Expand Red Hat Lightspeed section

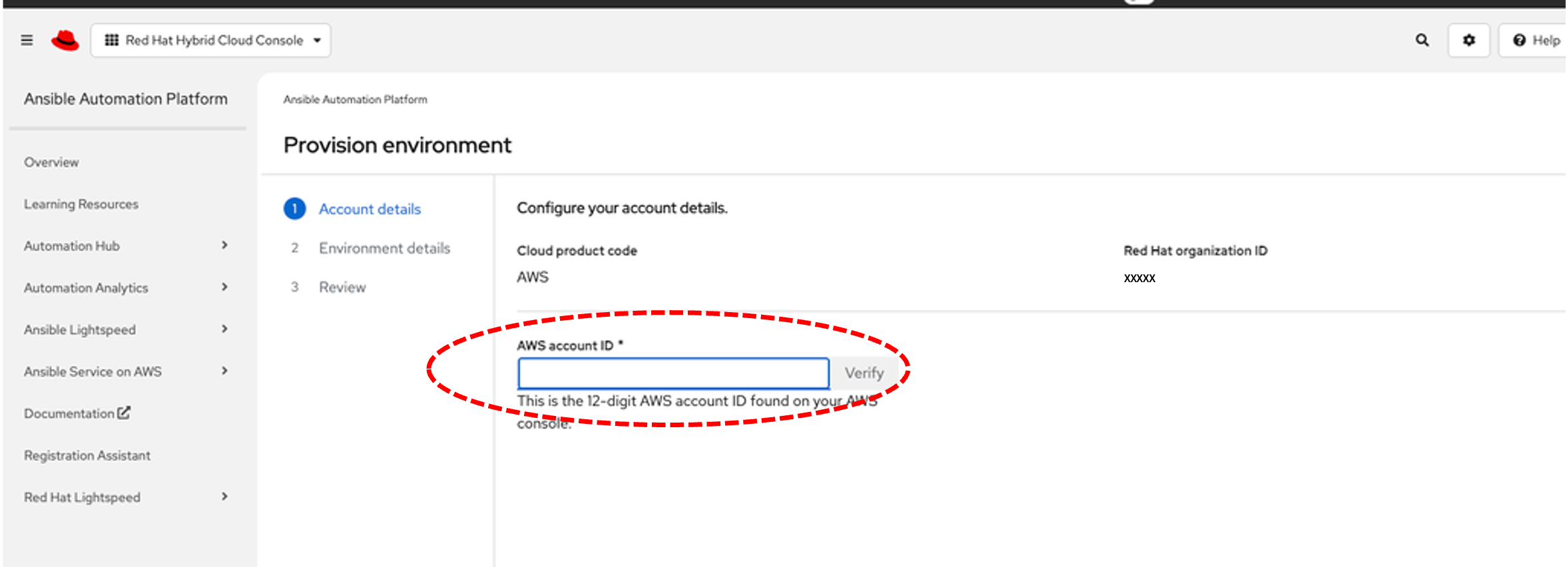click(x=127, y=498)
